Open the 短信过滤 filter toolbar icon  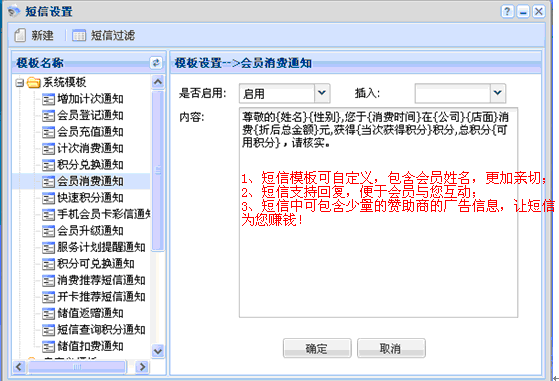[79, 35]
